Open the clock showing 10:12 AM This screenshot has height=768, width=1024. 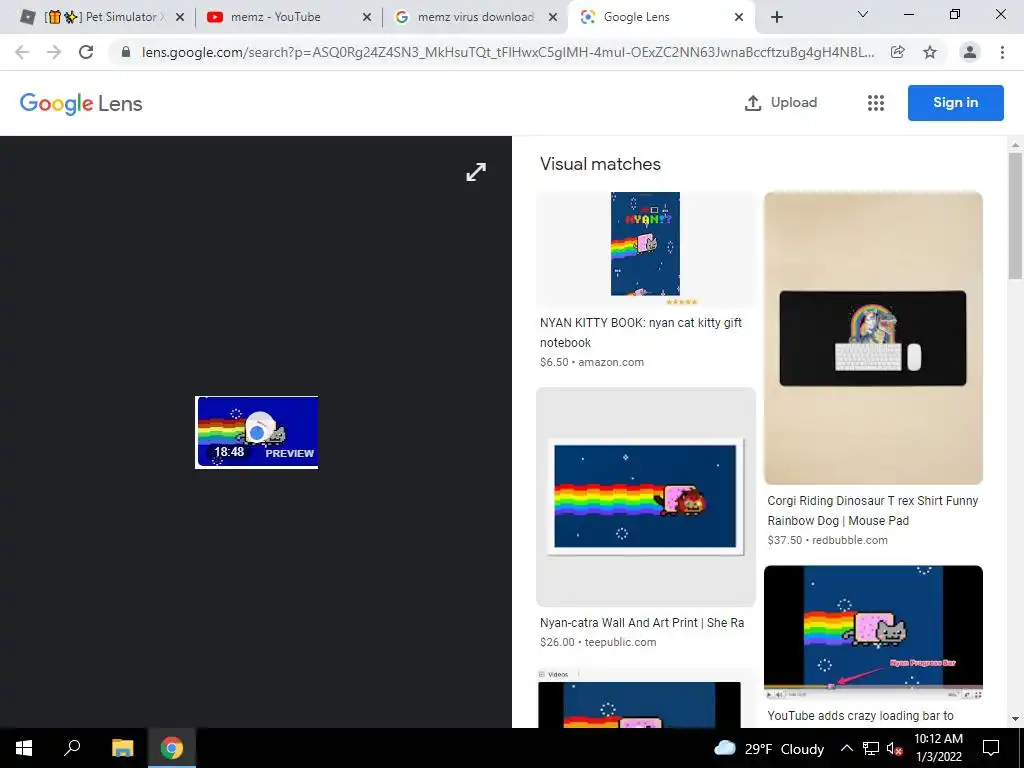coord(938,748)
